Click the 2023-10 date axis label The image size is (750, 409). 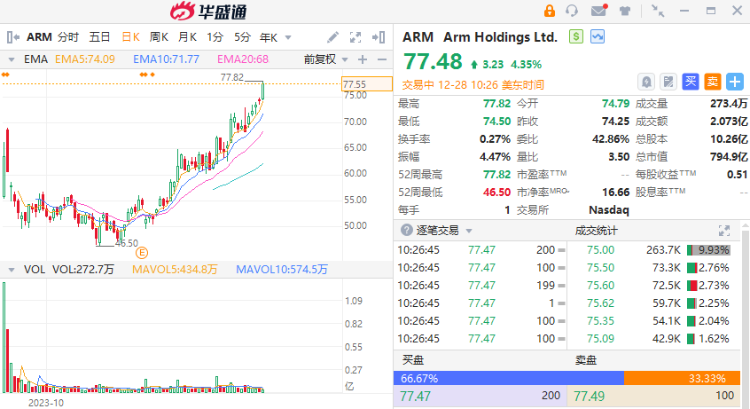coord(46,403)
